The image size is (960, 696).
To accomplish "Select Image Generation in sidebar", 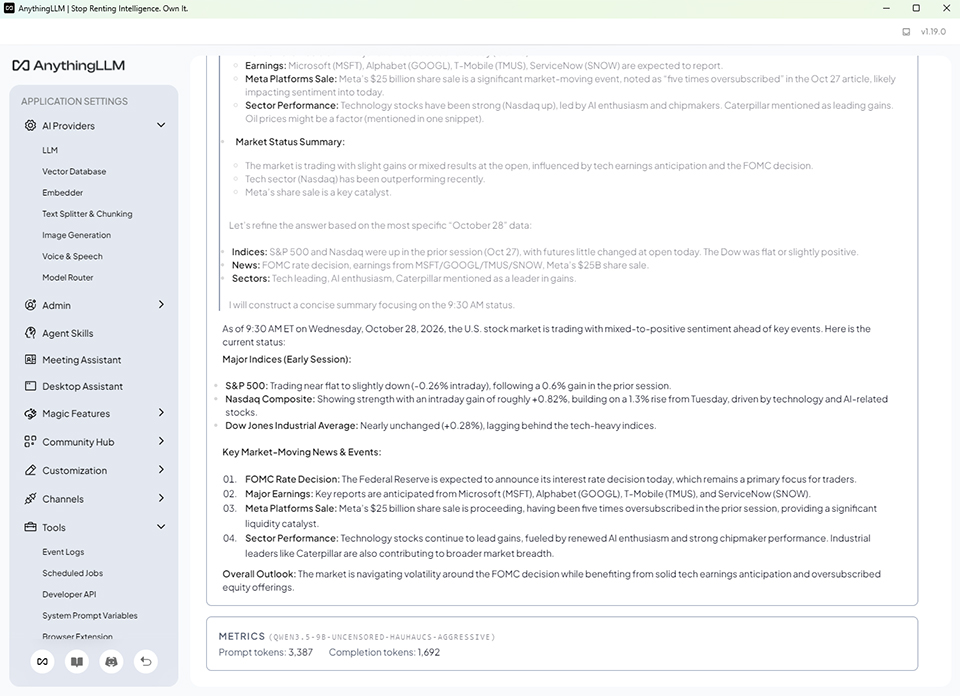I will (77, 235).
